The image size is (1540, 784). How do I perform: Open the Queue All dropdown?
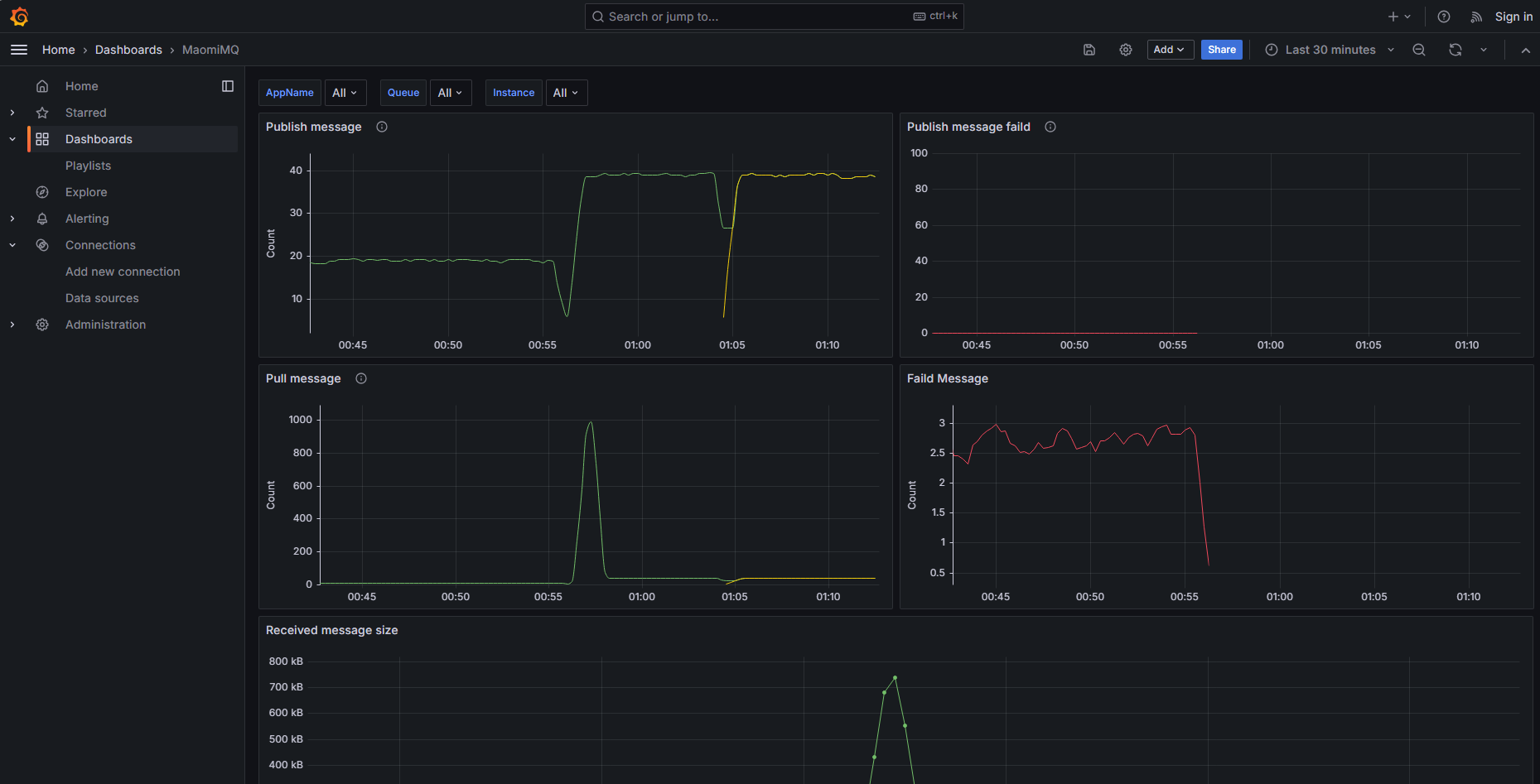pos(451,93)
